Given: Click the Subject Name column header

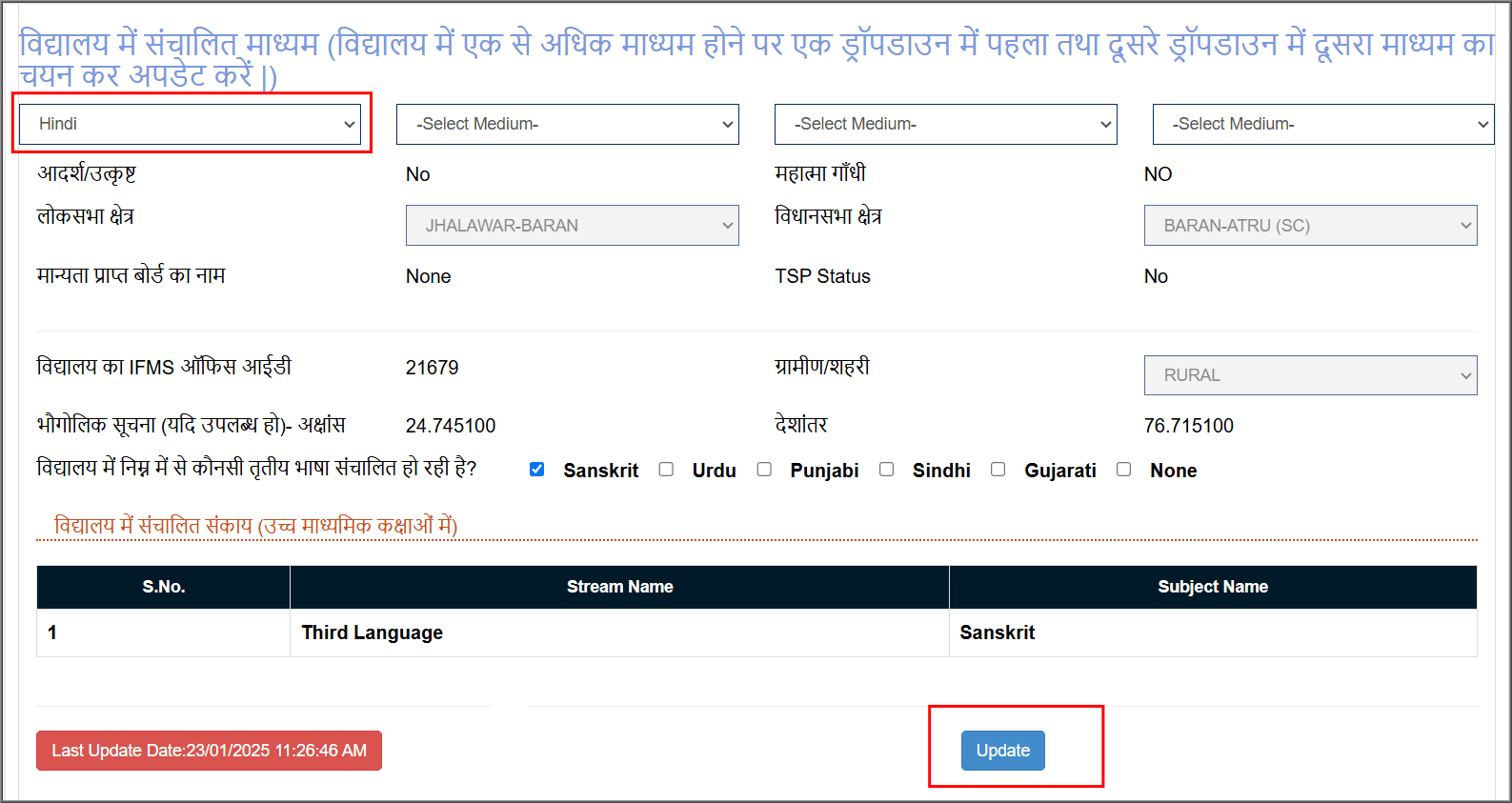Looking at the screenshot, I should (1213, 587).
